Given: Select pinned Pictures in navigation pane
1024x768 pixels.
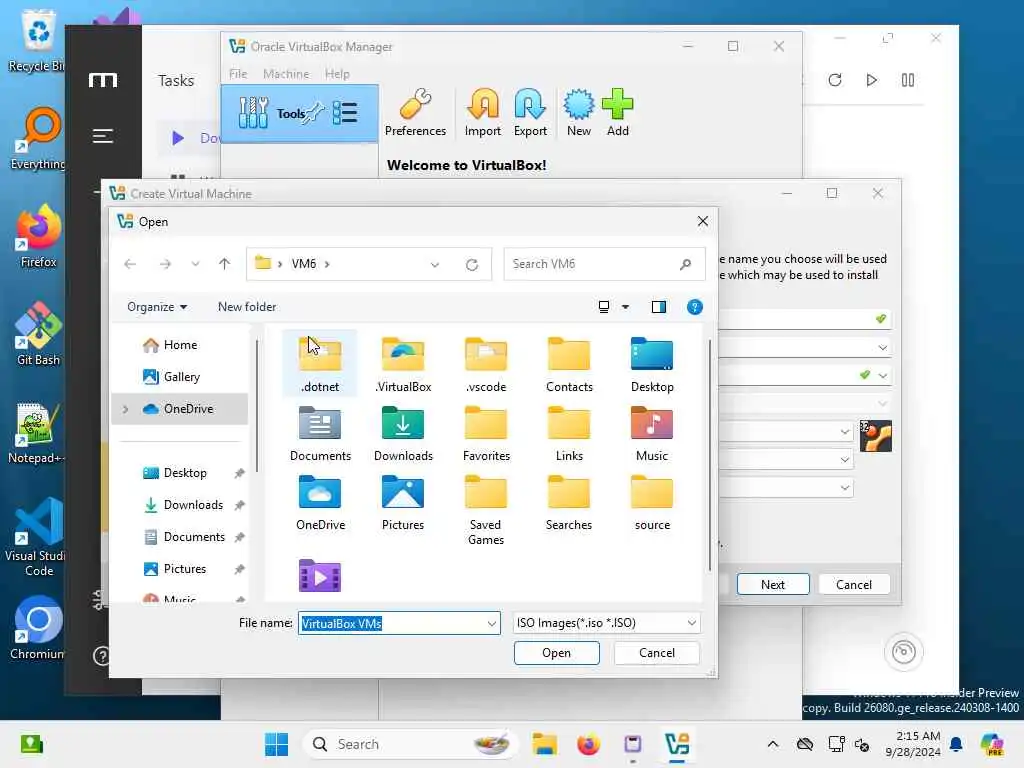Looking at the screenshot, I should click(x=180, y=569).
